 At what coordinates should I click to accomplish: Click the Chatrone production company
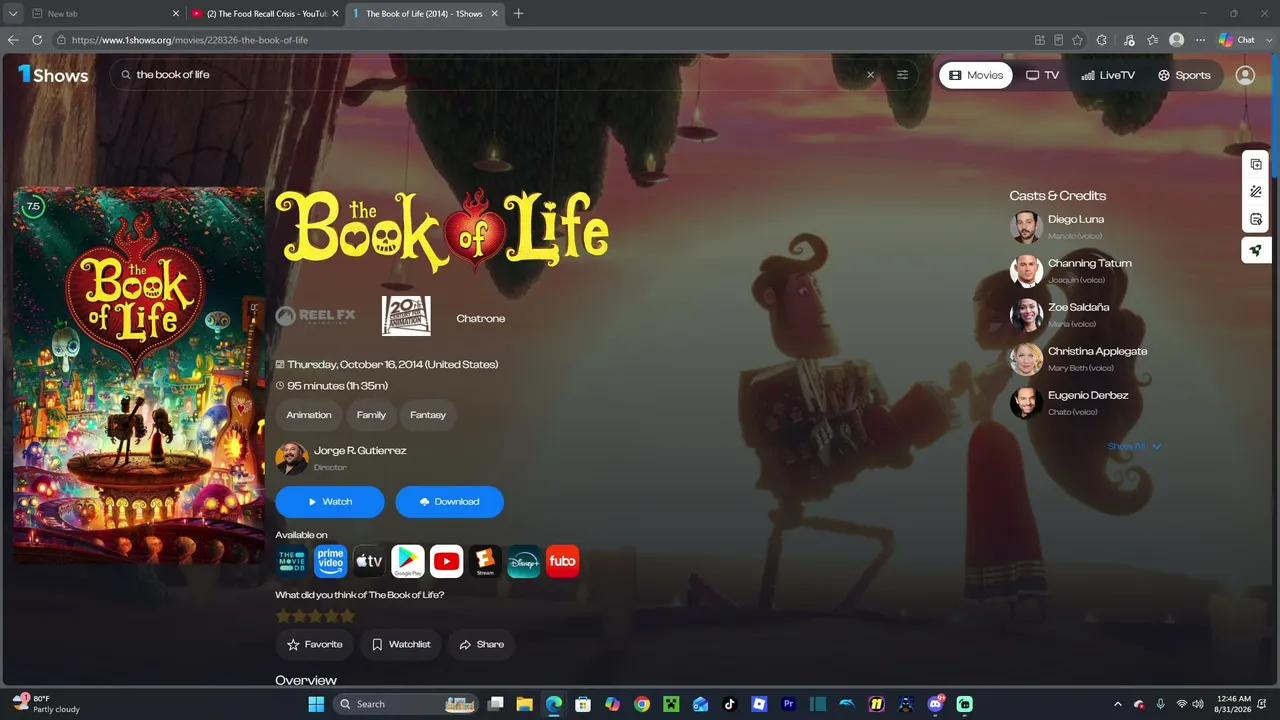481,319
